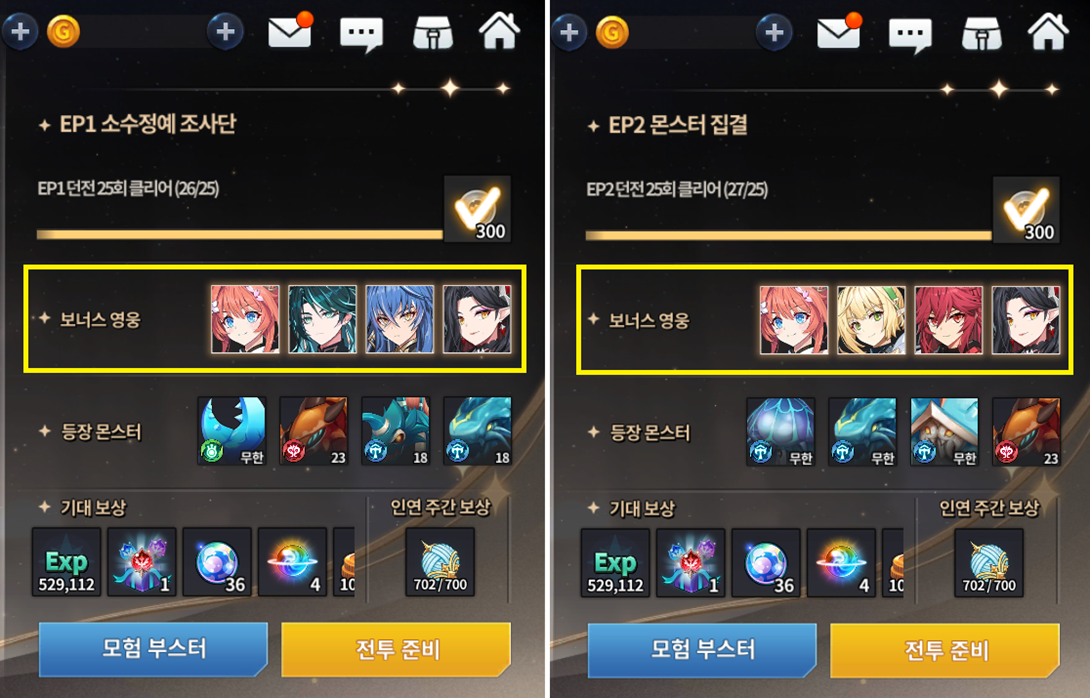Click the rainbow planet orb reward in EP1
1090x698 pixels.
point(293,562)
